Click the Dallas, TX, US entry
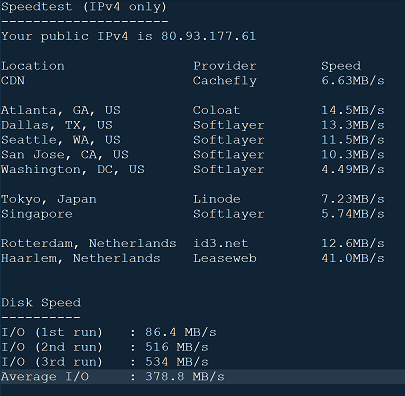Screen dimensions: 405x396 pos(57,125)
